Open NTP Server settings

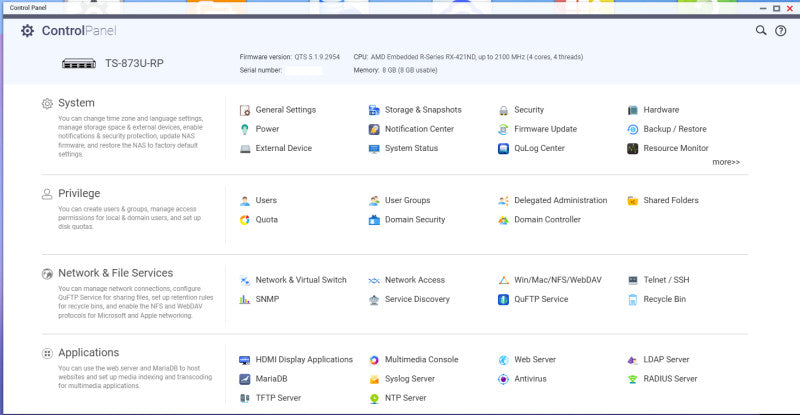(397, 398)
